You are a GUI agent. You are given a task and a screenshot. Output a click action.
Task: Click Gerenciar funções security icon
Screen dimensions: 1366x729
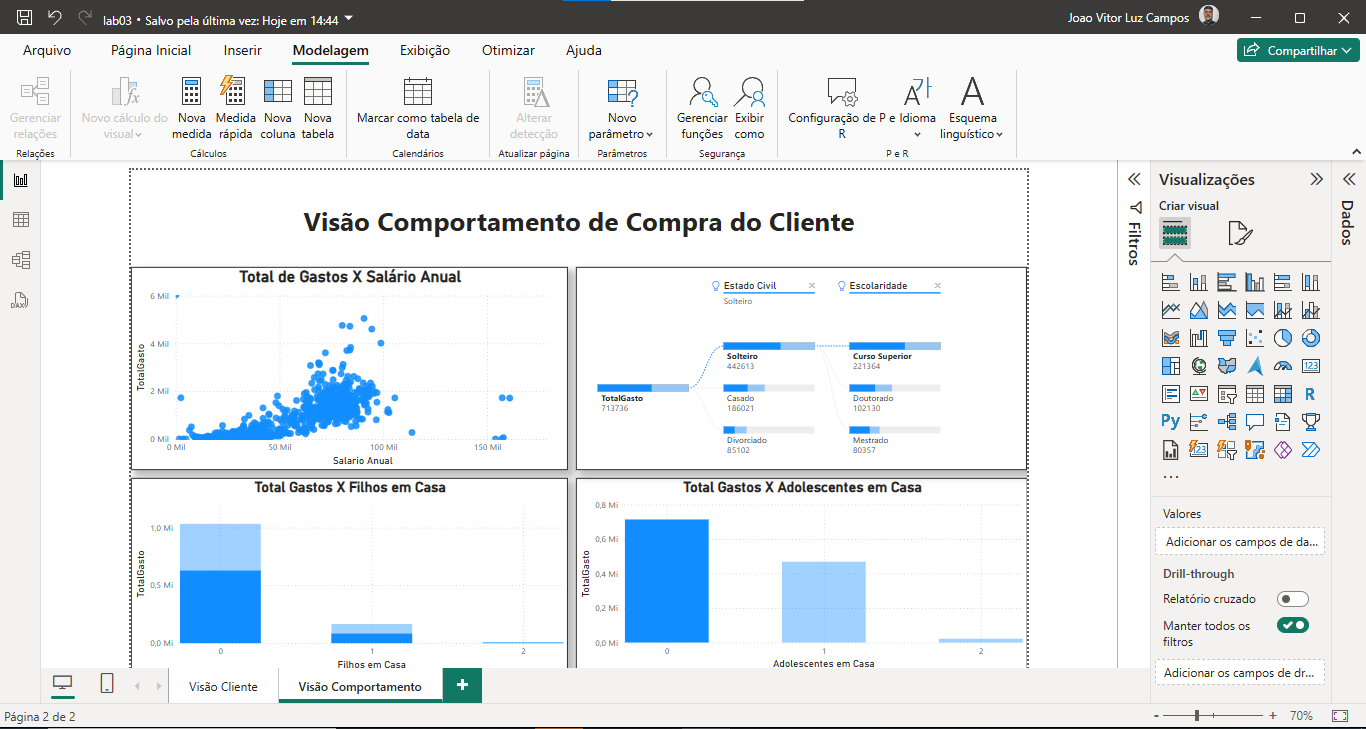[702, 109]
